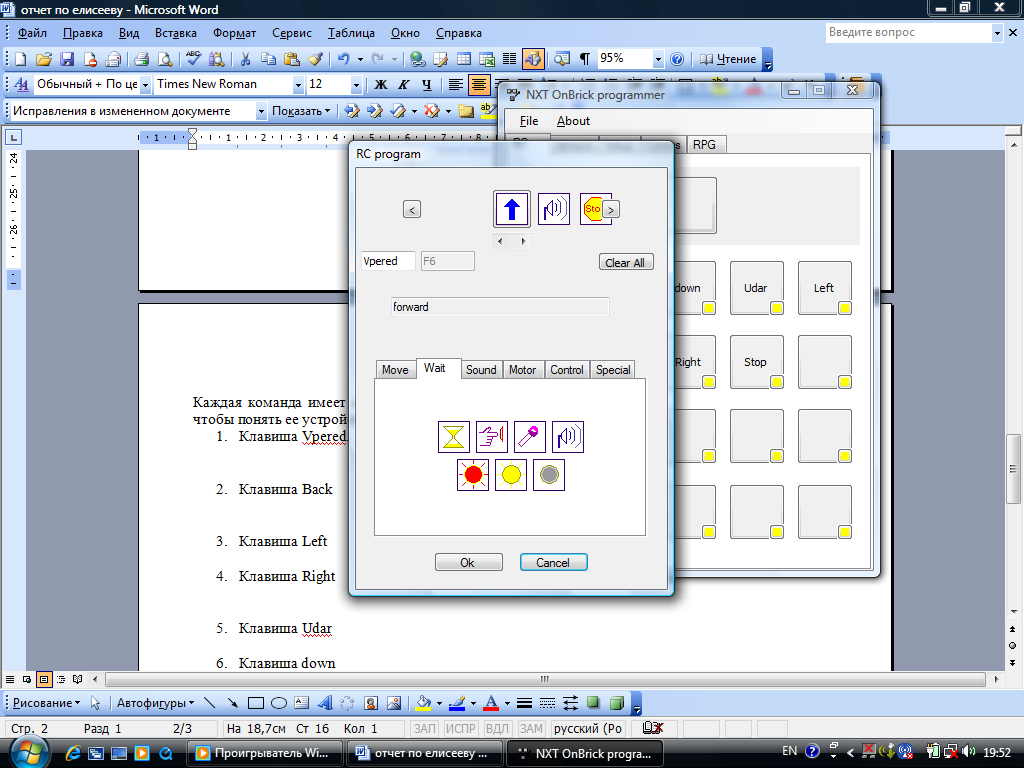Open the Вставка menu in Word

tap(176, 33)
